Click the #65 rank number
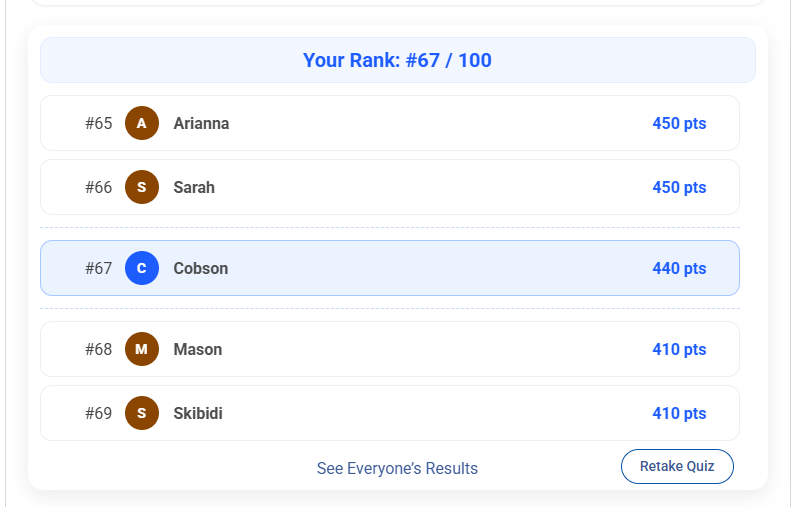The width and height of the screenshot is (791, 507). 98,123
